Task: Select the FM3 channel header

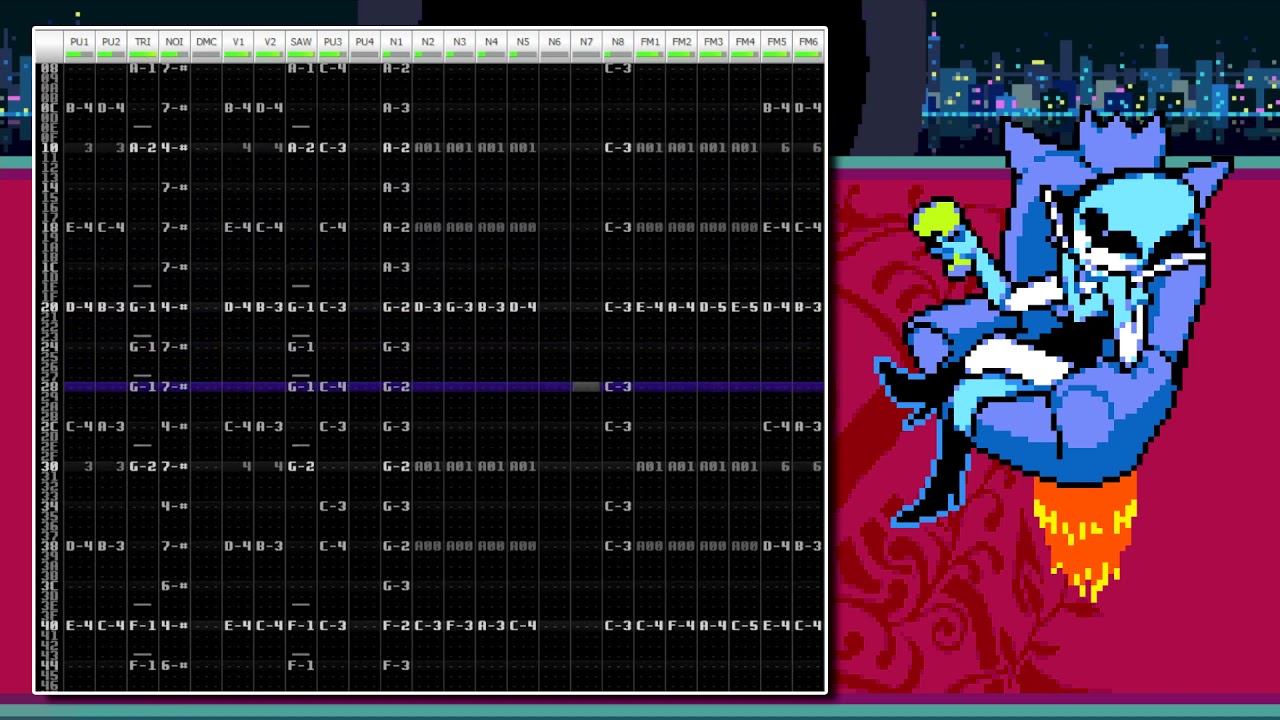Action: click(713, 46)
